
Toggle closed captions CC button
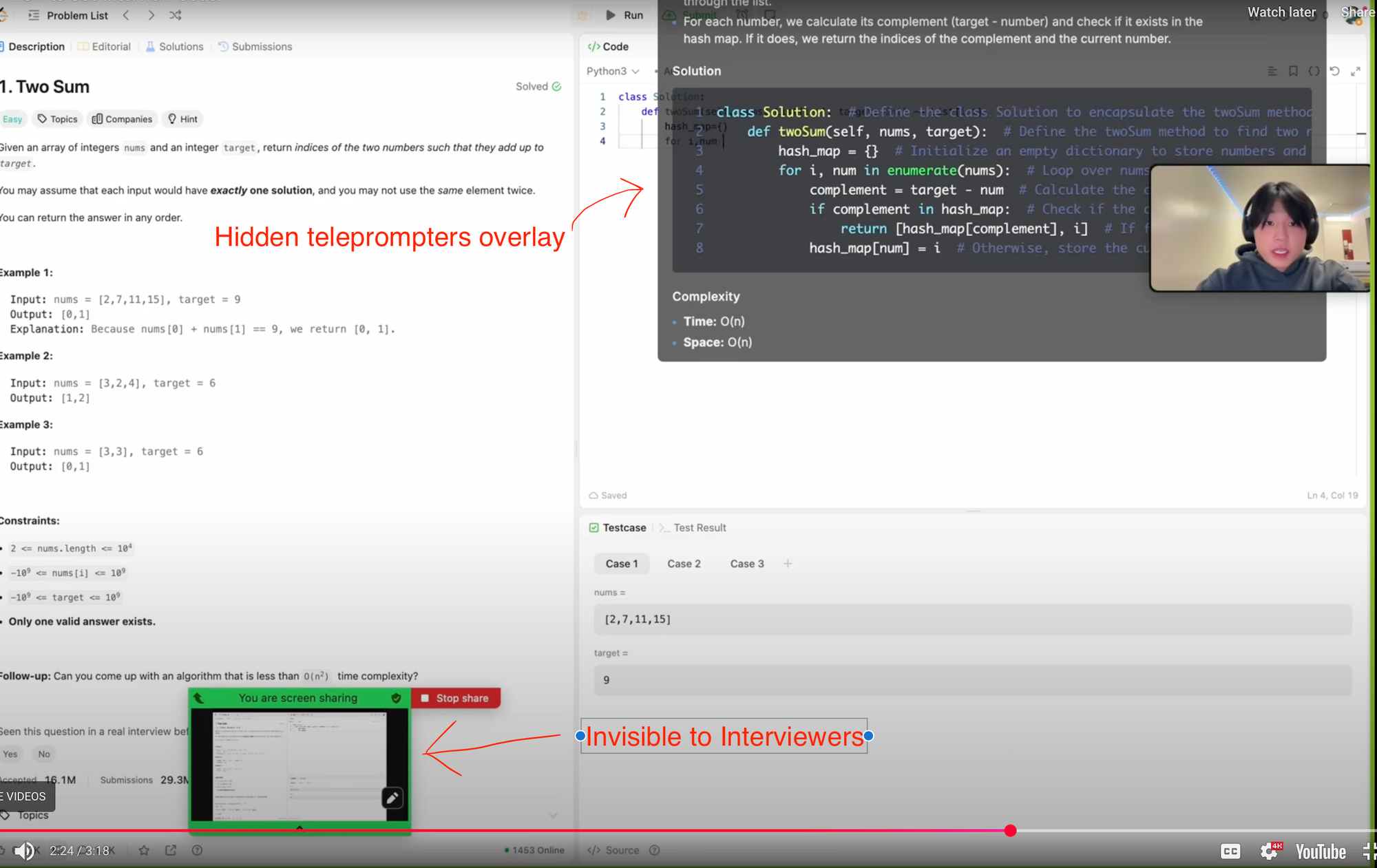[1230, 851]
